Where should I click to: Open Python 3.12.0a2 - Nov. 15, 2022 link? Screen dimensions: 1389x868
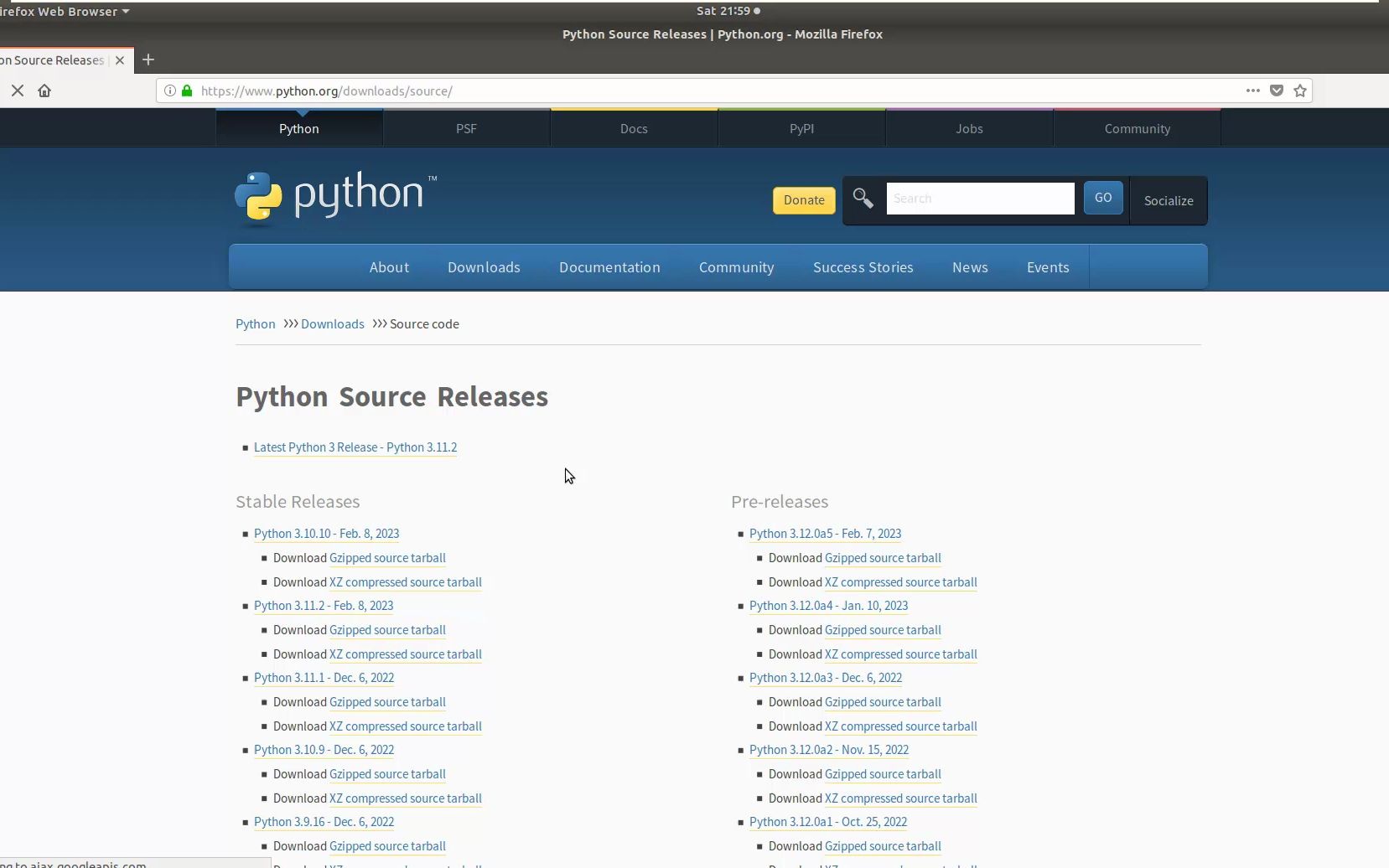[829, 750]
